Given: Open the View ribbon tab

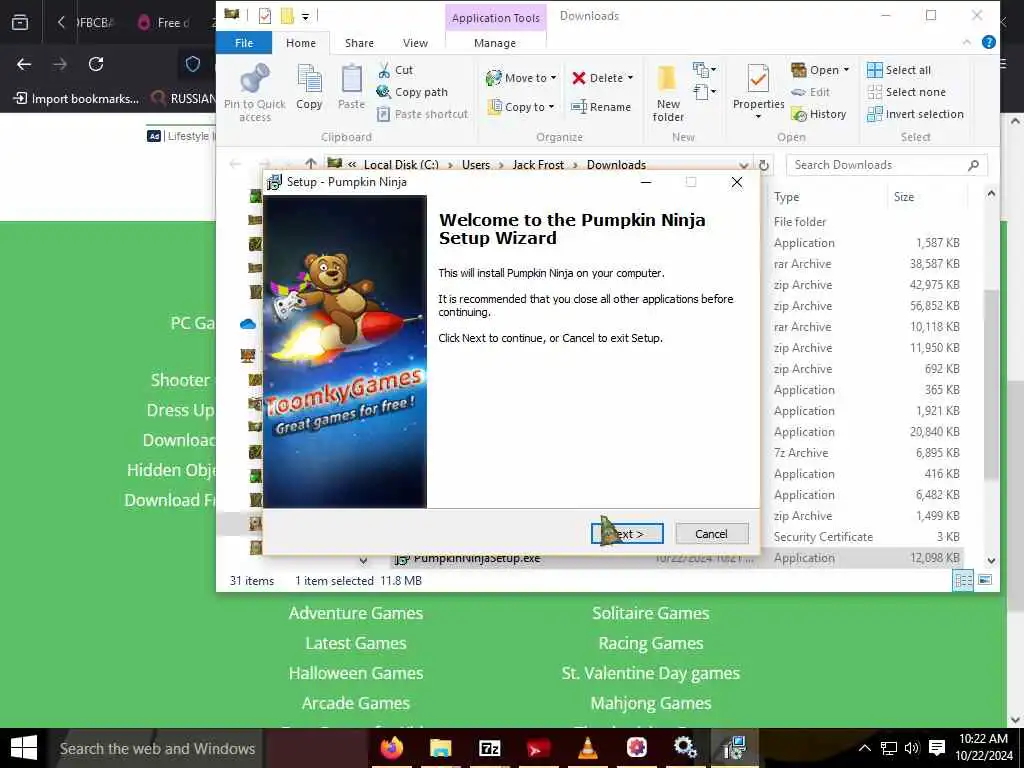Looking at the screenshot, I should [x=415, y=43].
